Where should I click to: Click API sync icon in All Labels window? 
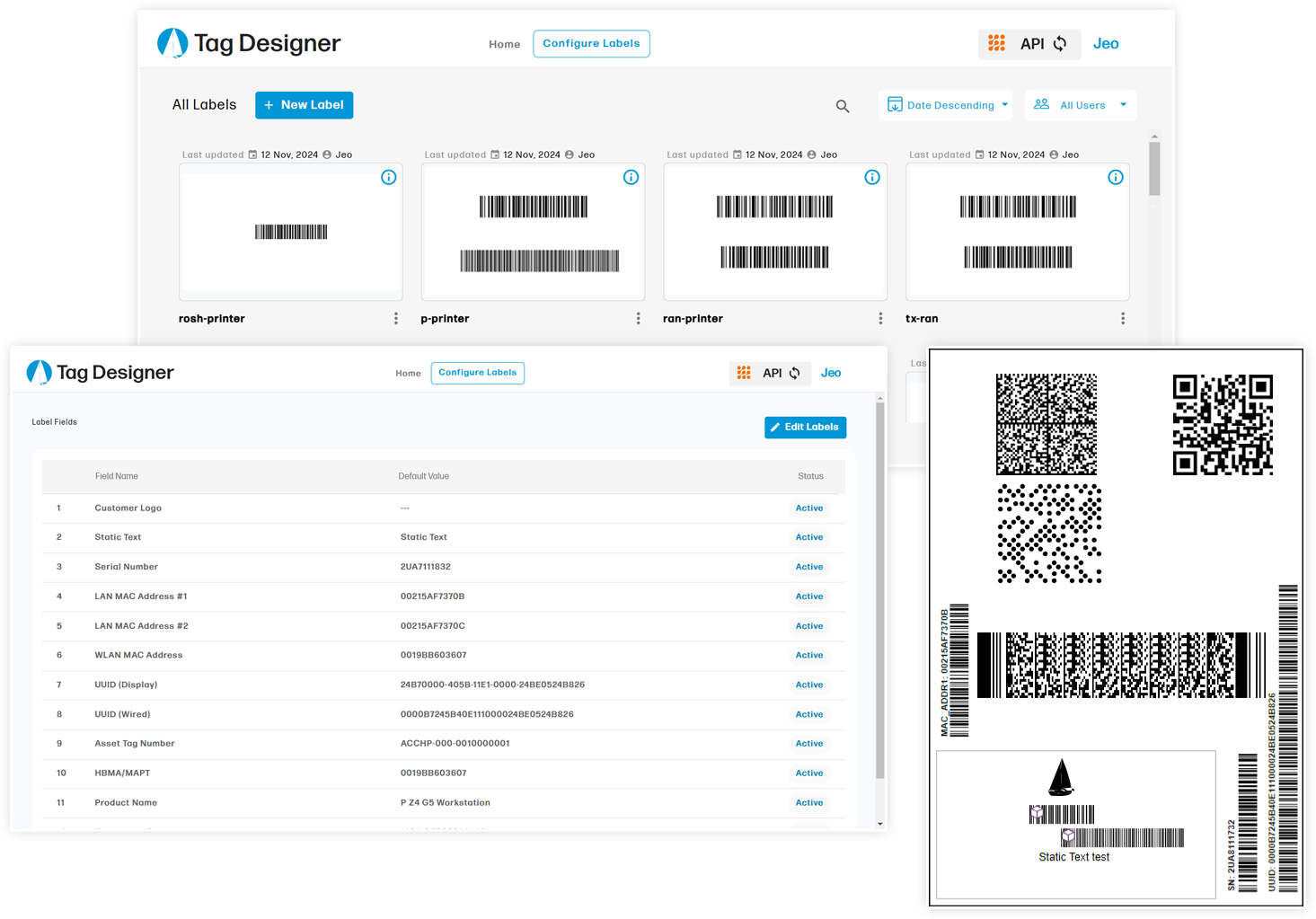pos(1060,44)
